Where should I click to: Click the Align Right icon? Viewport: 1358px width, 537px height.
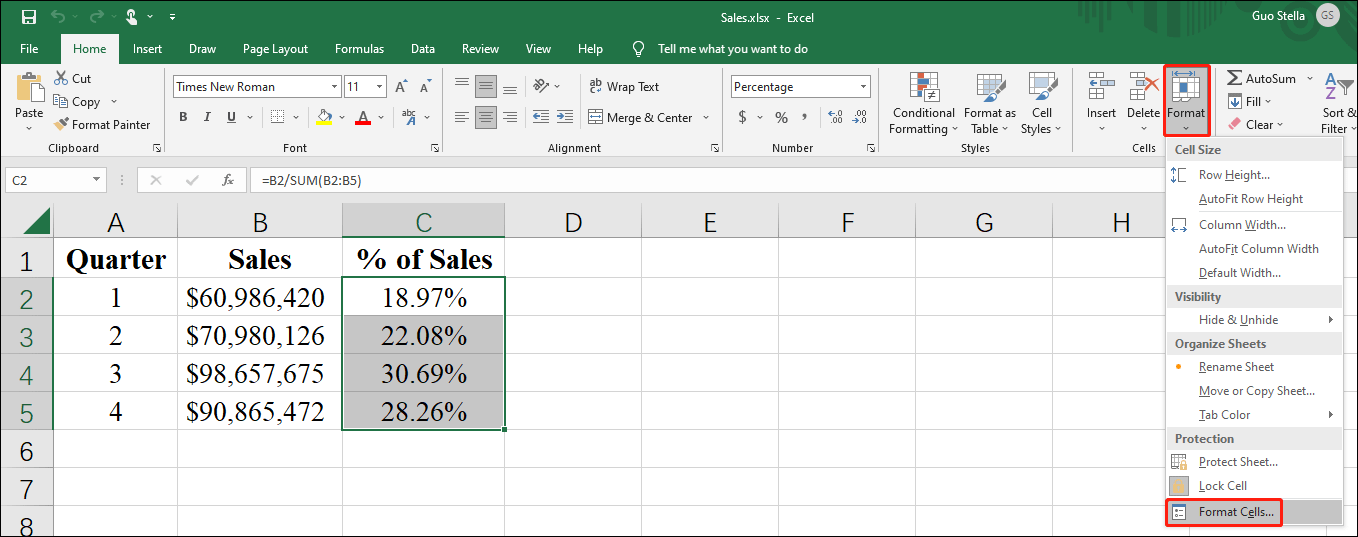coord(510,117)
